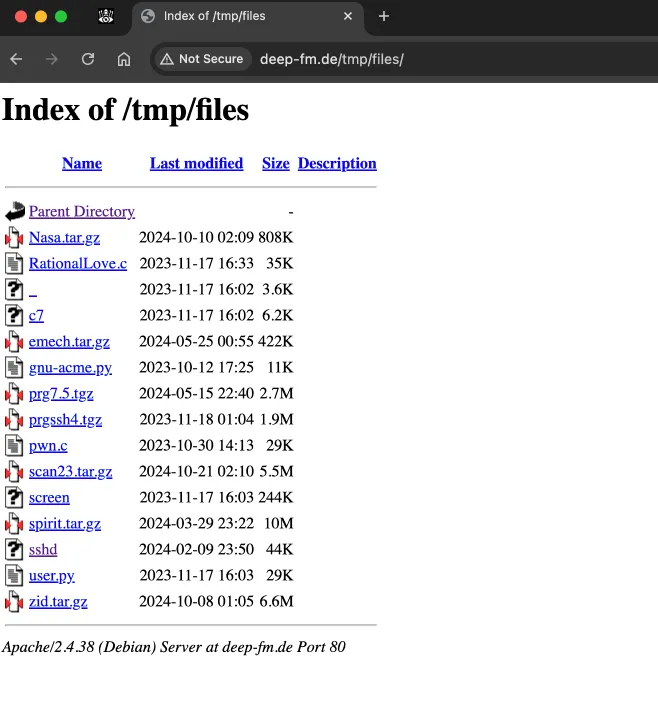Click the script icon beside gnu-acme.py
658x711 pixels.
(14, 368)
